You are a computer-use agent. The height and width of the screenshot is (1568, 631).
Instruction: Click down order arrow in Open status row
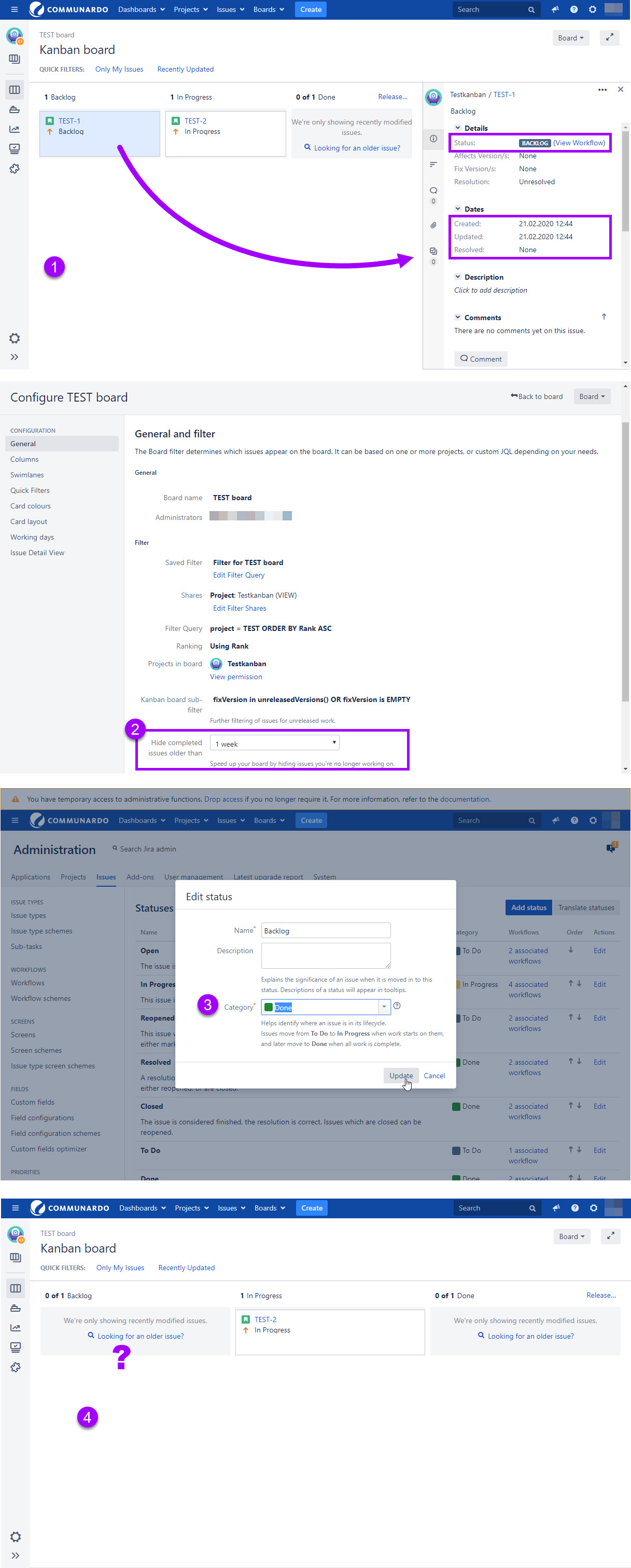pyautogui.click(x=571, y=950)
